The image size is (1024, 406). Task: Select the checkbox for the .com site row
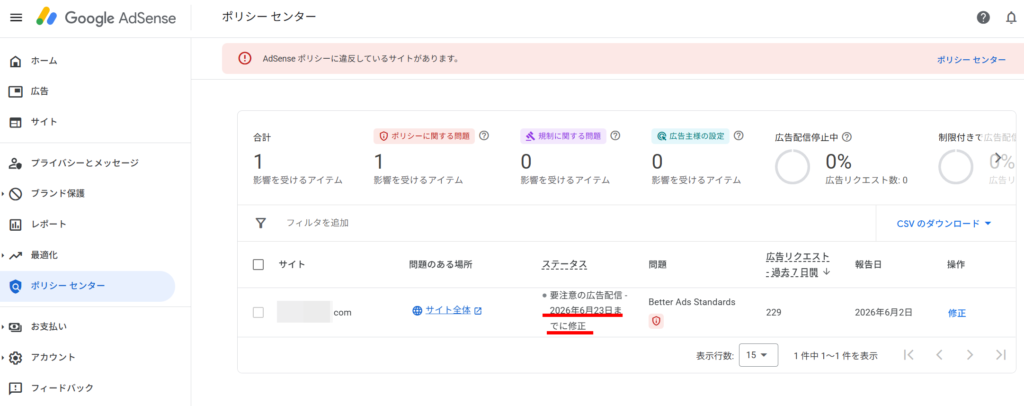point(258,313)
